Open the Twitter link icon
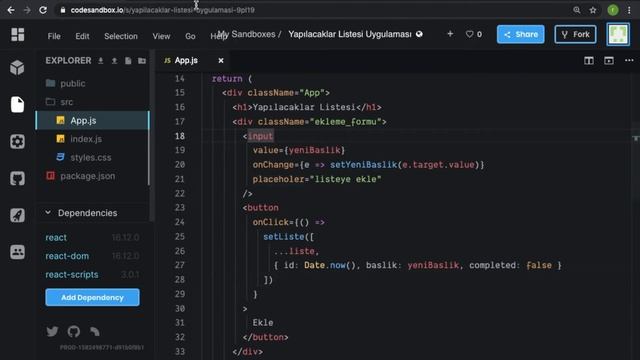The width and height of the screenshot is (640, 360). click(x=52, y=331)
